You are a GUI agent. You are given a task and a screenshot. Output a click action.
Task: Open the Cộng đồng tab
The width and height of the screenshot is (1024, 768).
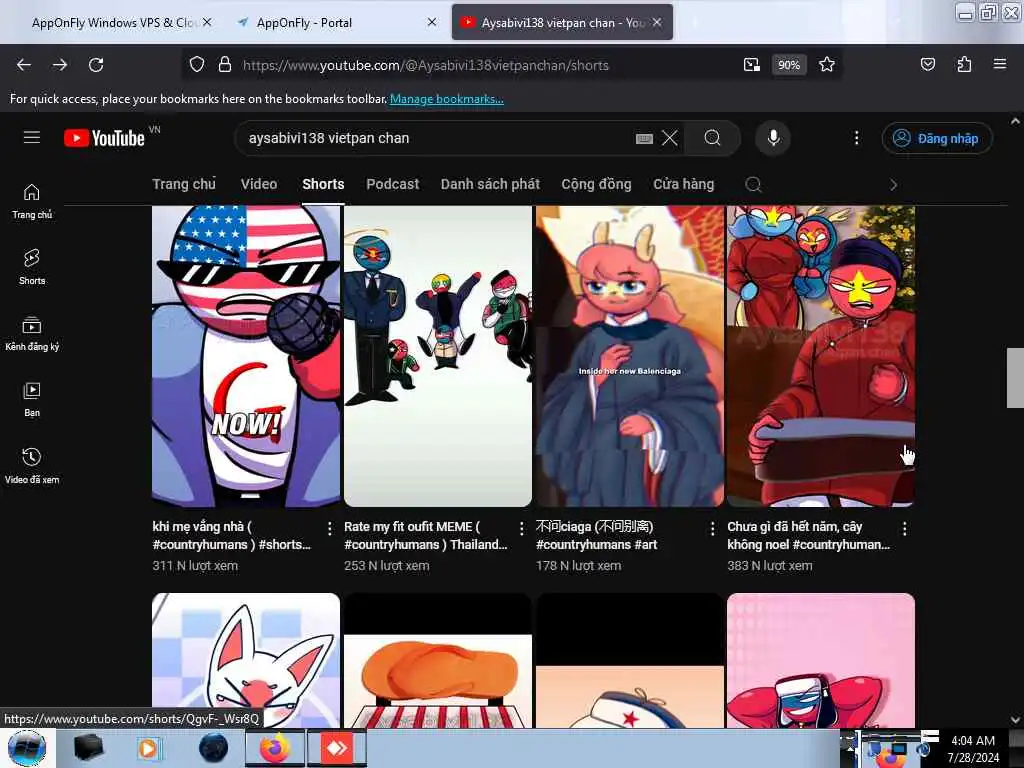click(596, 184)
